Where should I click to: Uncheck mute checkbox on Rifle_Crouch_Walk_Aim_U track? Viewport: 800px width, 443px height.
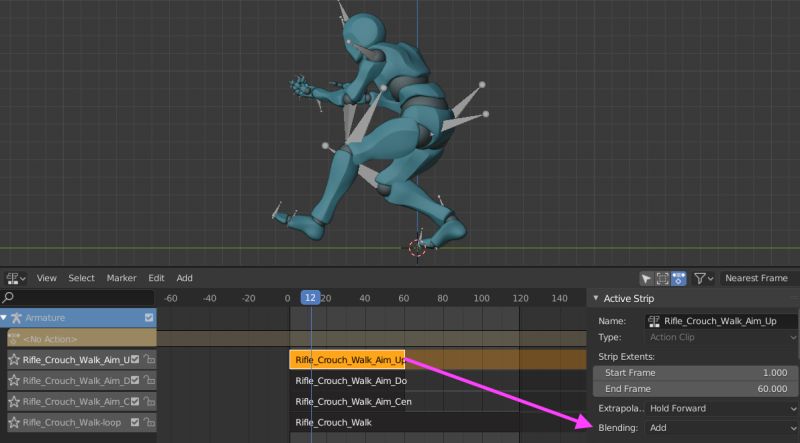(135, 360)
